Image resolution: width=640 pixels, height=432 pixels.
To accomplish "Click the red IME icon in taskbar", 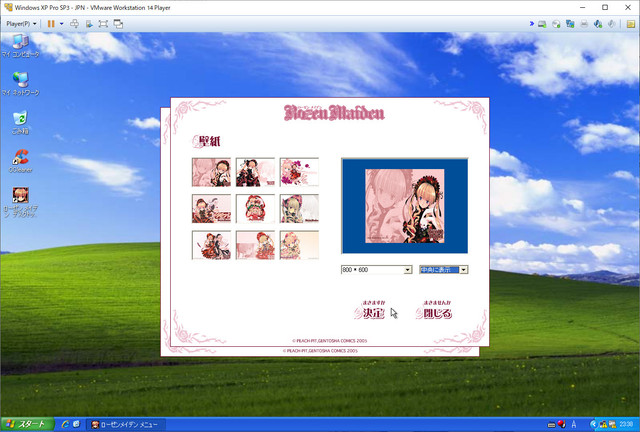I will click(562, 425).
